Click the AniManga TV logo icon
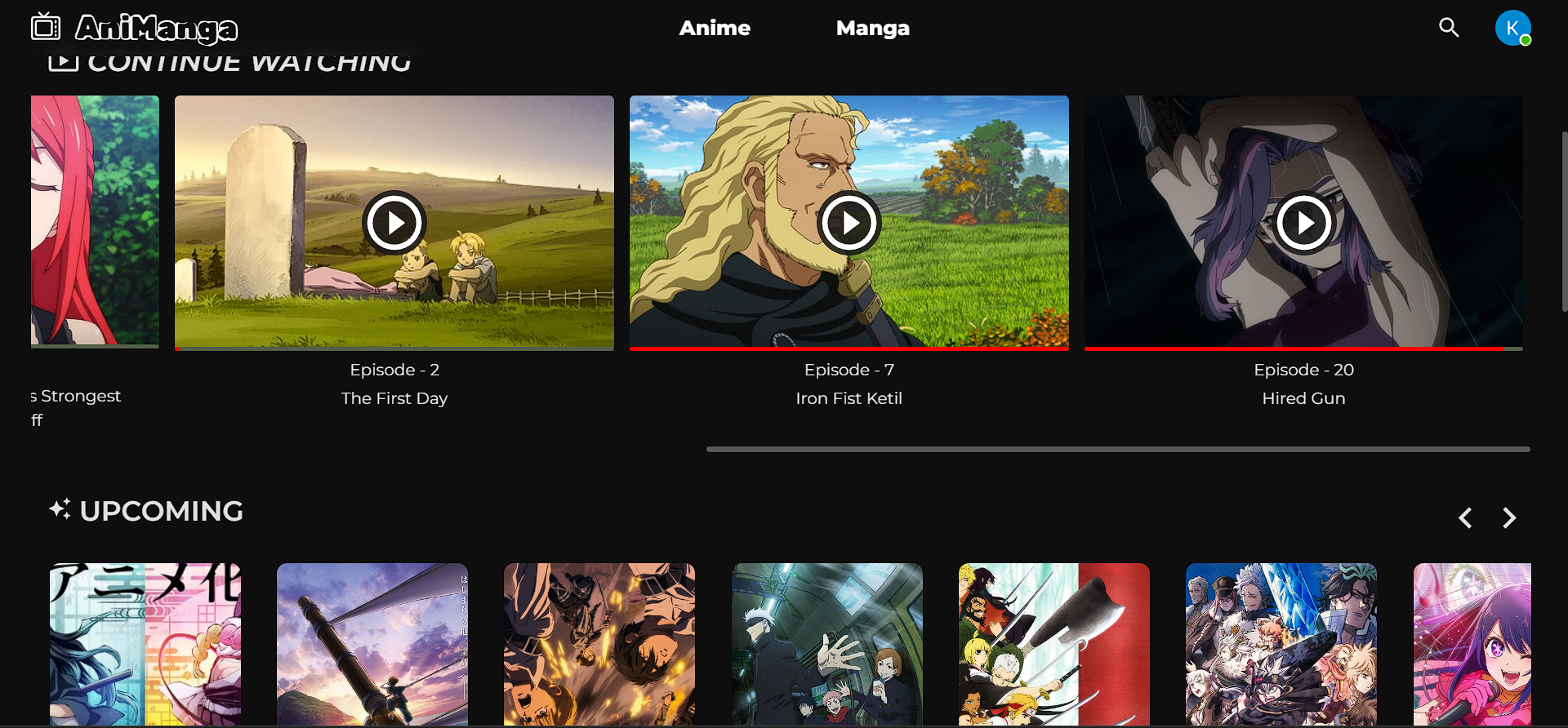The width and height of the screenshot is (1568, 728). [46, 27]
